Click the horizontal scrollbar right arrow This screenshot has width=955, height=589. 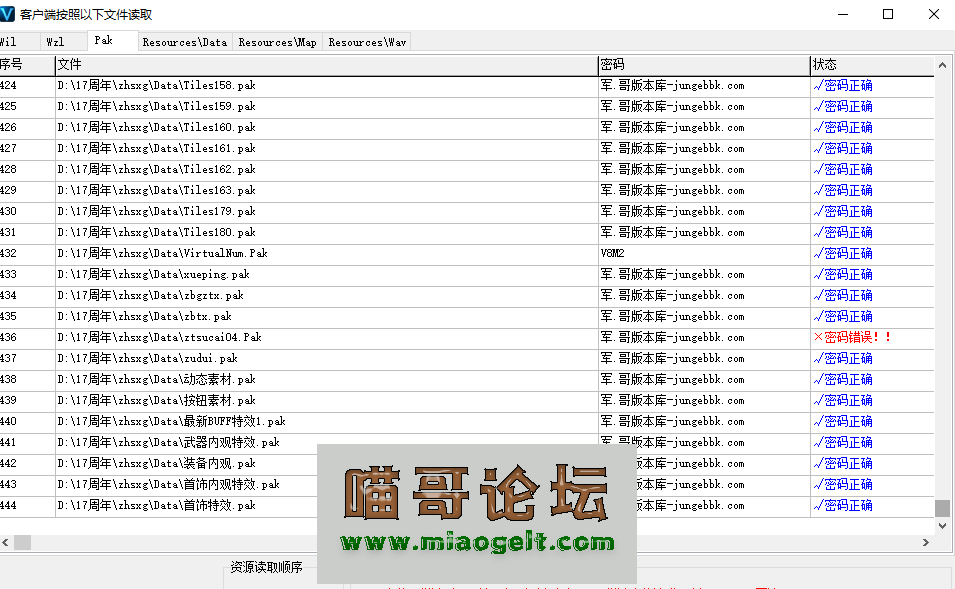coord(924,542)
